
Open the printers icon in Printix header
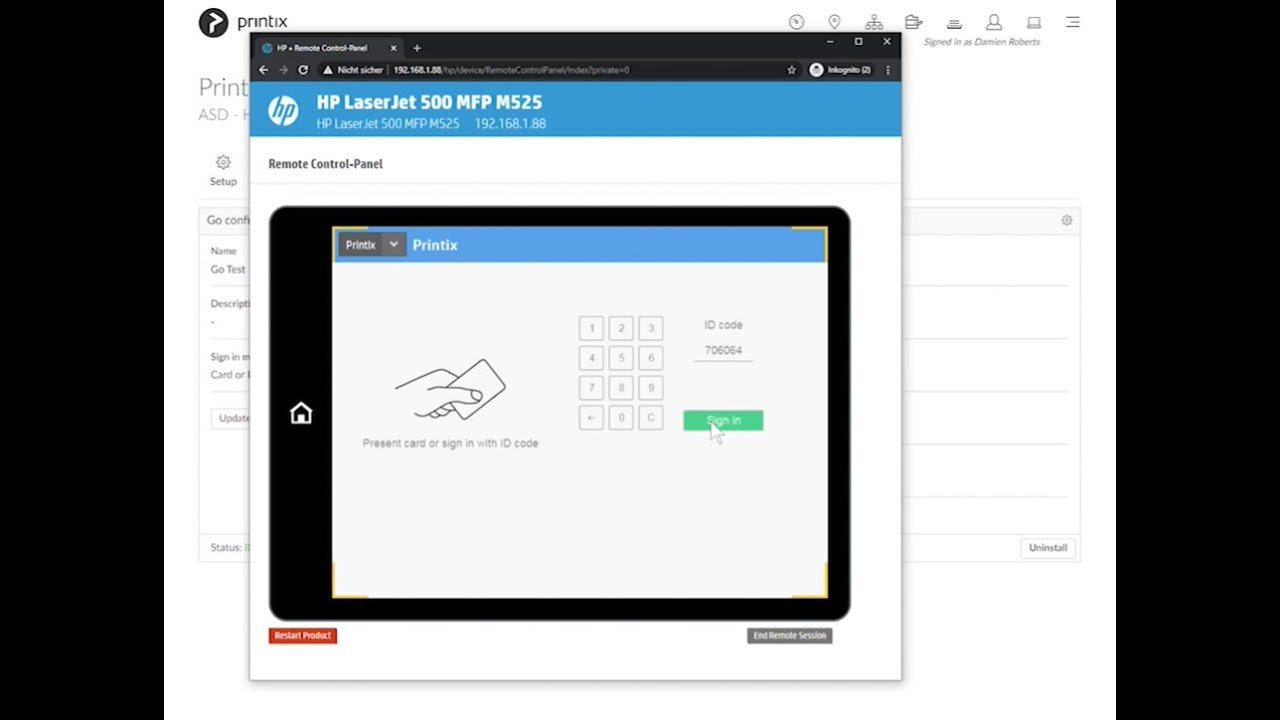click(x=954, y=22)
